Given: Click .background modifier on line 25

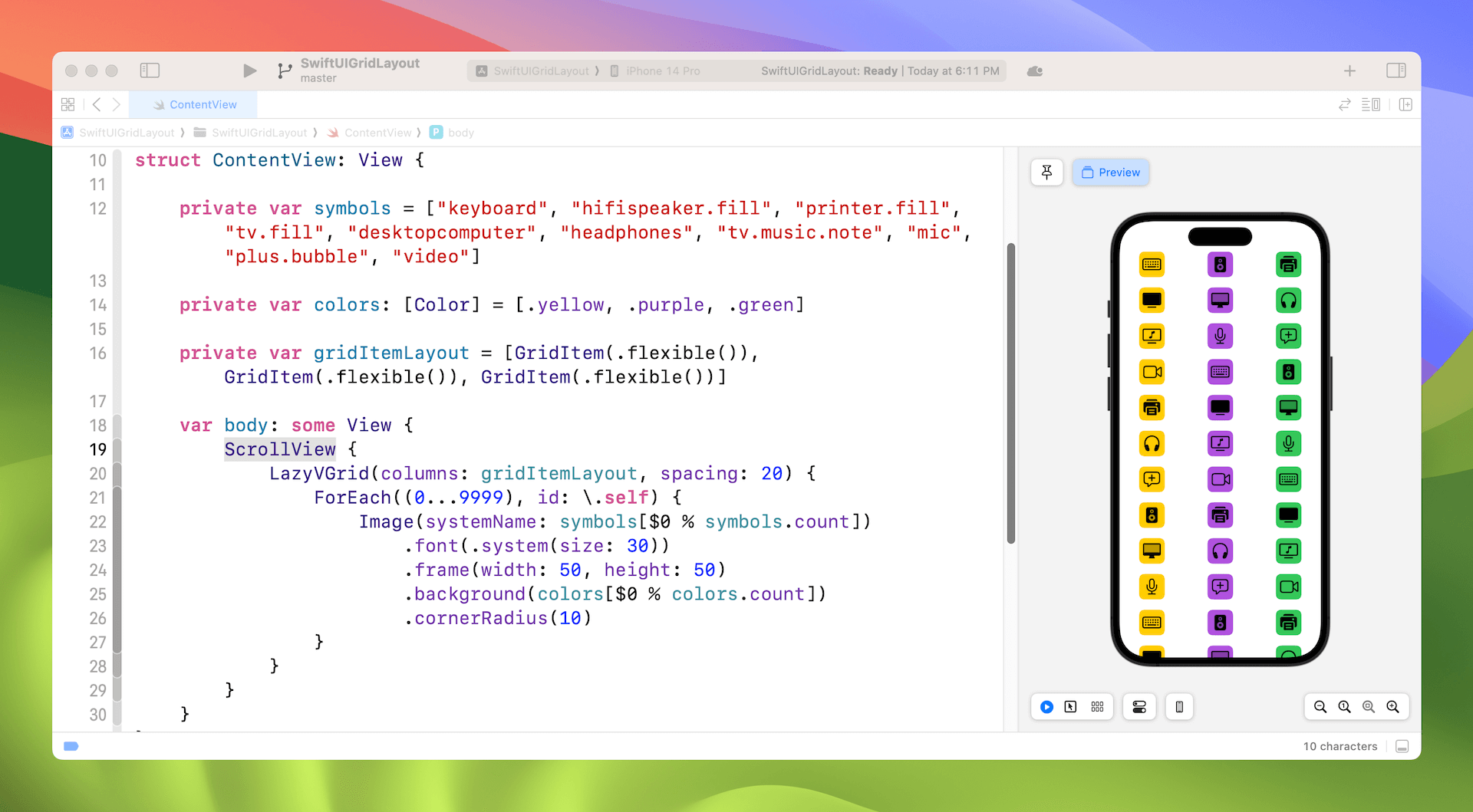Looking at the screenshot, I should tap(465, 594).
